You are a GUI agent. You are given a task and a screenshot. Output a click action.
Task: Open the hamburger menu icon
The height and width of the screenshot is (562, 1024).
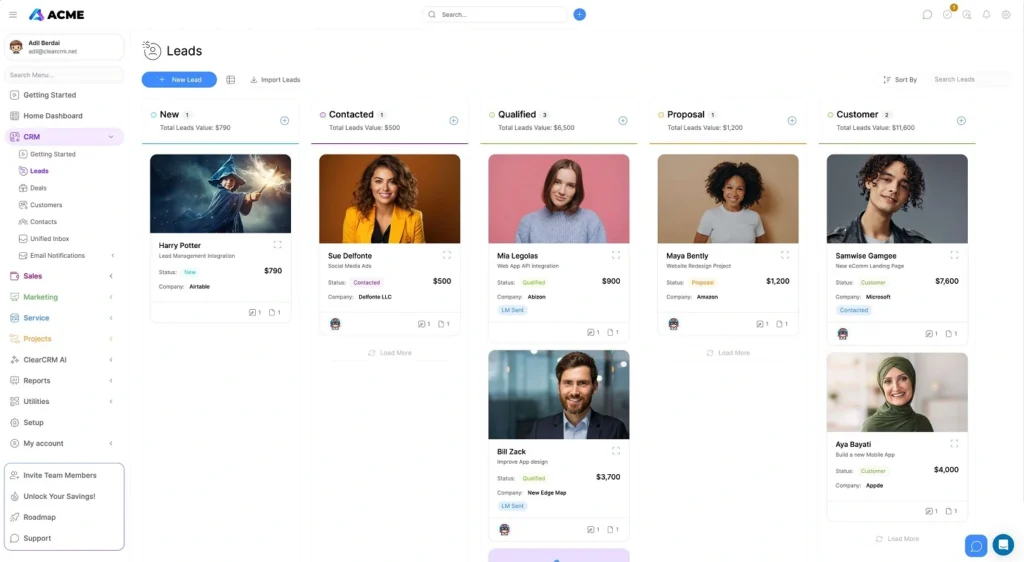point(13,14)
